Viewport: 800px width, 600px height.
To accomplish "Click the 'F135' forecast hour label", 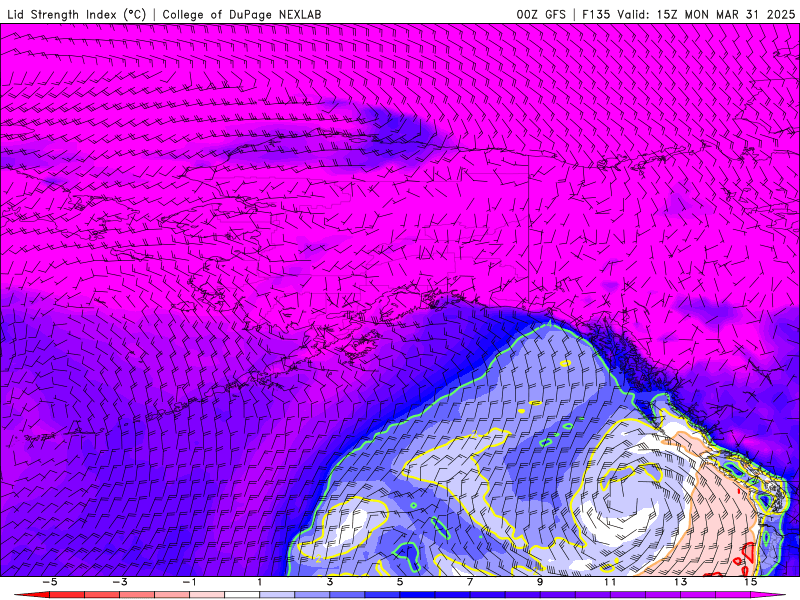I will click(x=596, y=14).
